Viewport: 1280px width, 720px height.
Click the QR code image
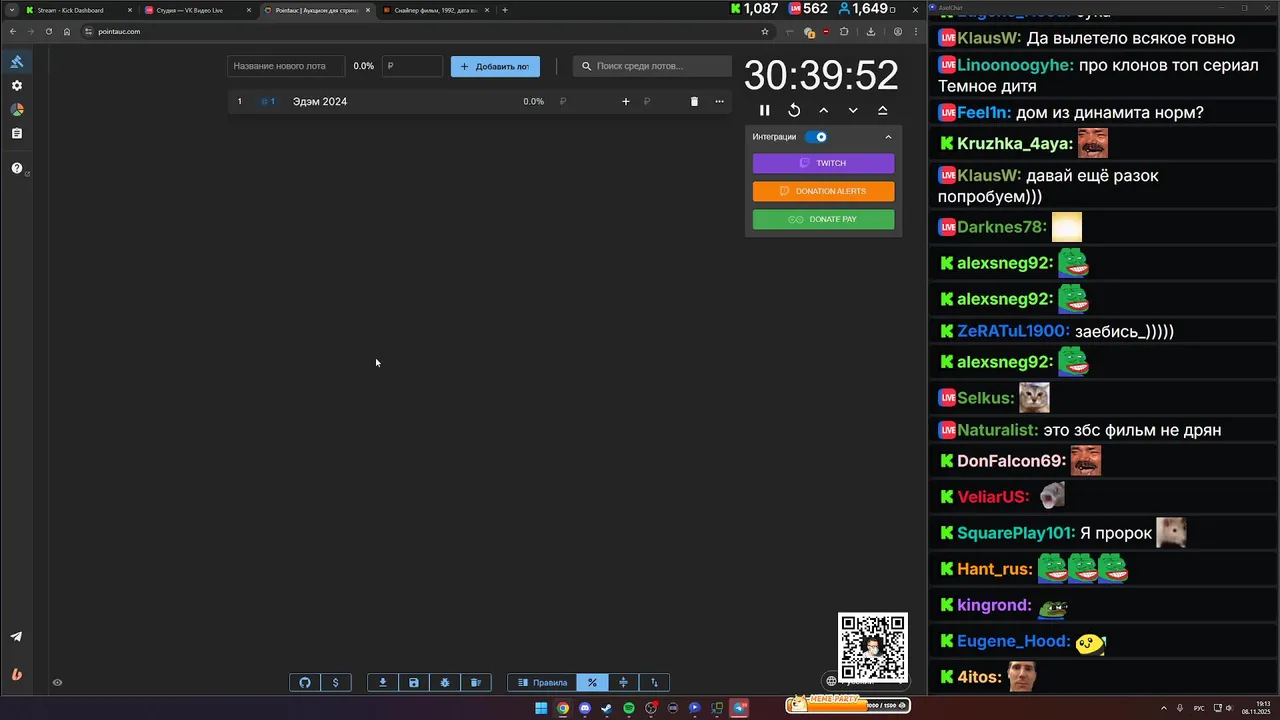point(872,648)
